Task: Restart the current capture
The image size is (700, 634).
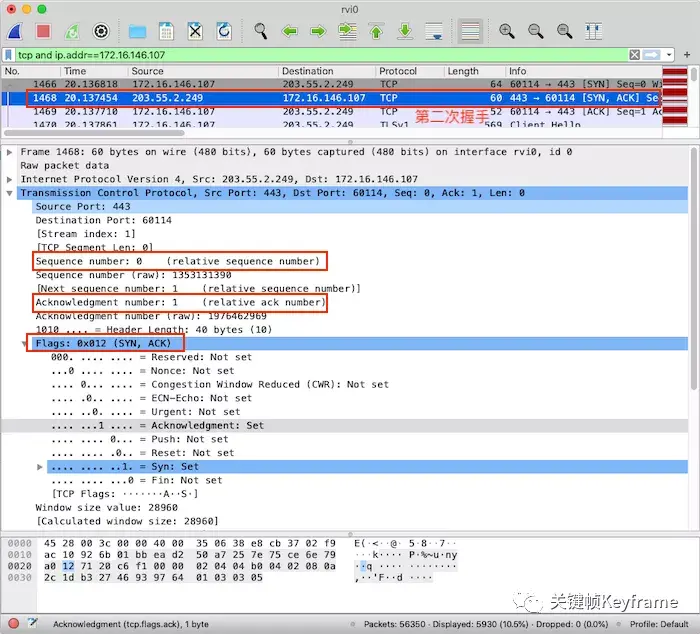Action: point(72,32)
